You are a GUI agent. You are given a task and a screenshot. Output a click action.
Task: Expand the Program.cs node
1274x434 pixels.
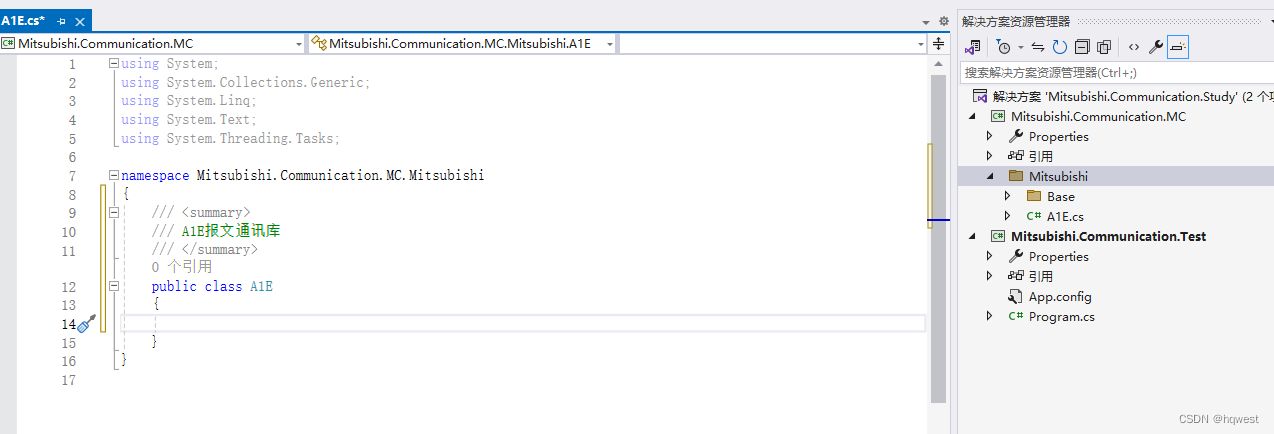(x=990, y=317)
